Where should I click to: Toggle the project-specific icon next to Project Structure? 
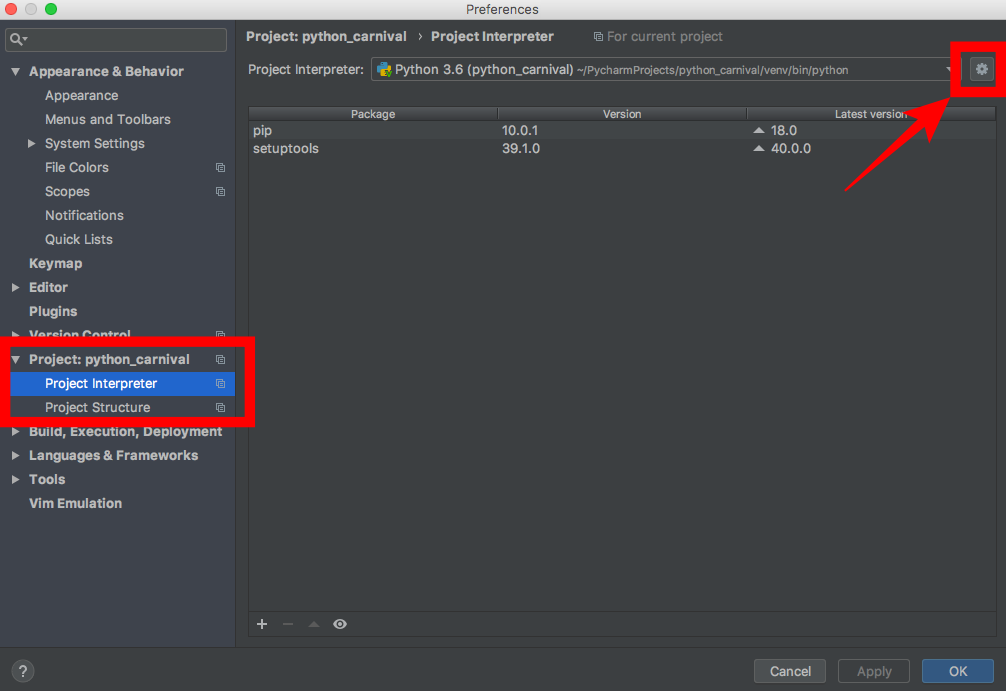point(220,407)
